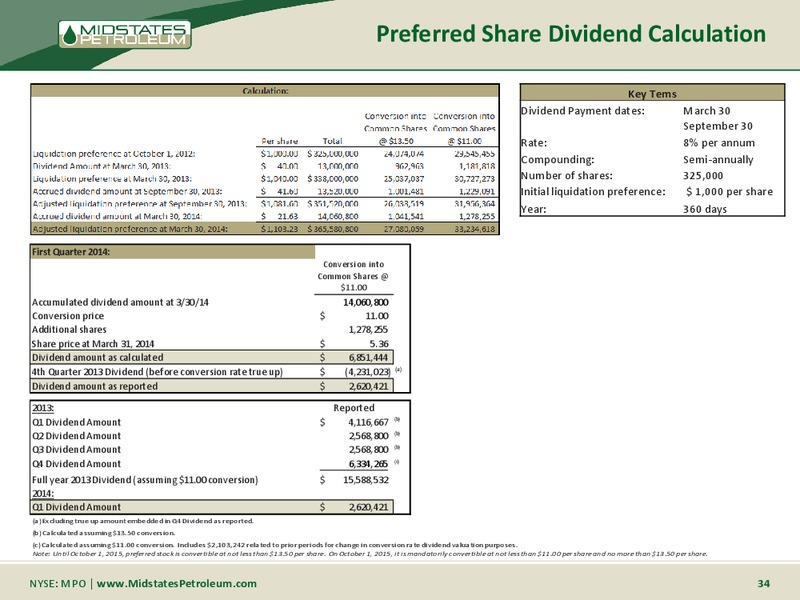
Task: Click the '$1,103.23' per share value
Action: click(x=279, y=229)
